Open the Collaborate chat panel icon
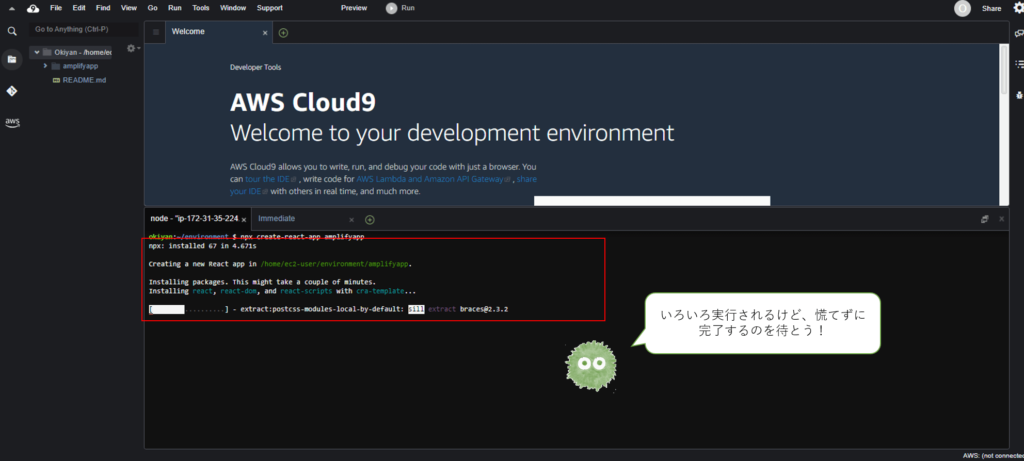 (x=1018, y=33)
